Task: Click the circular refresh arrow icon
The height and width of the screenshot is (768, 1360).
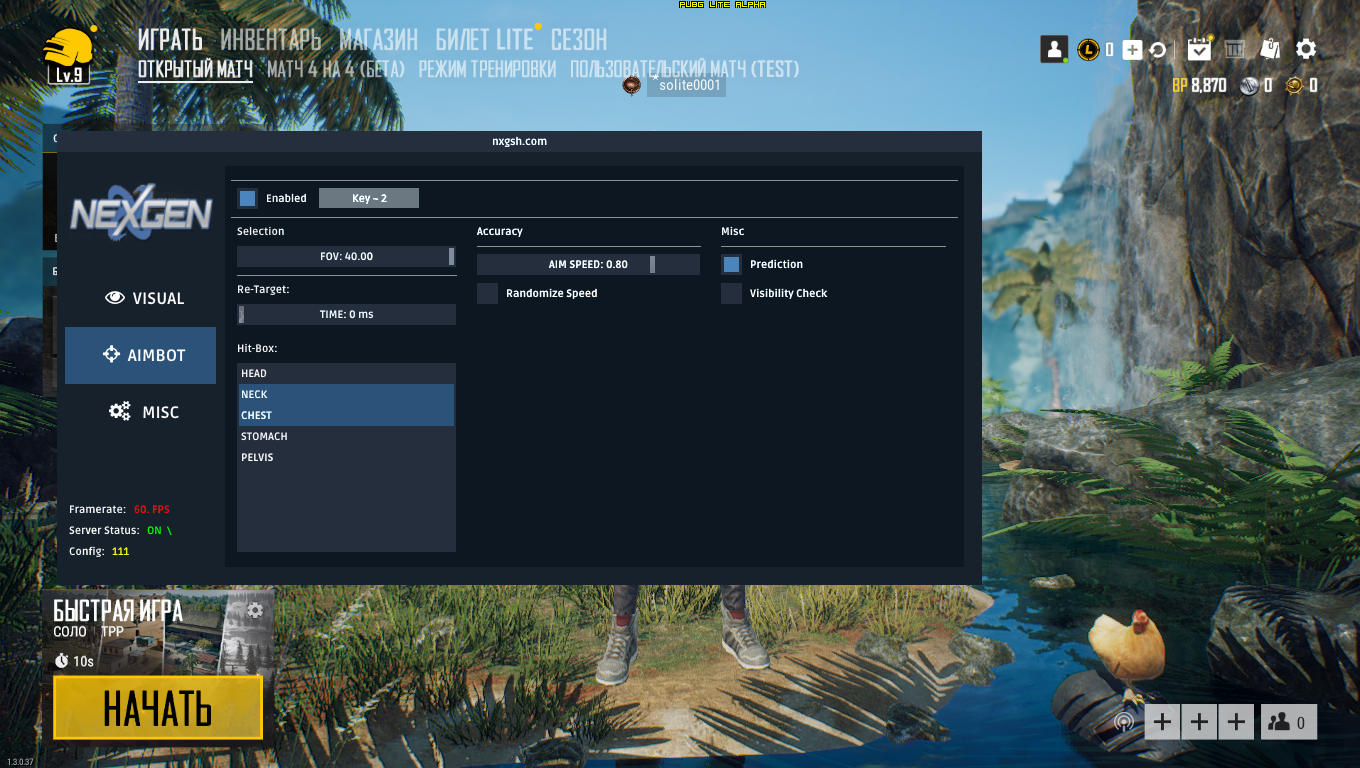Action: (1158, 50)
